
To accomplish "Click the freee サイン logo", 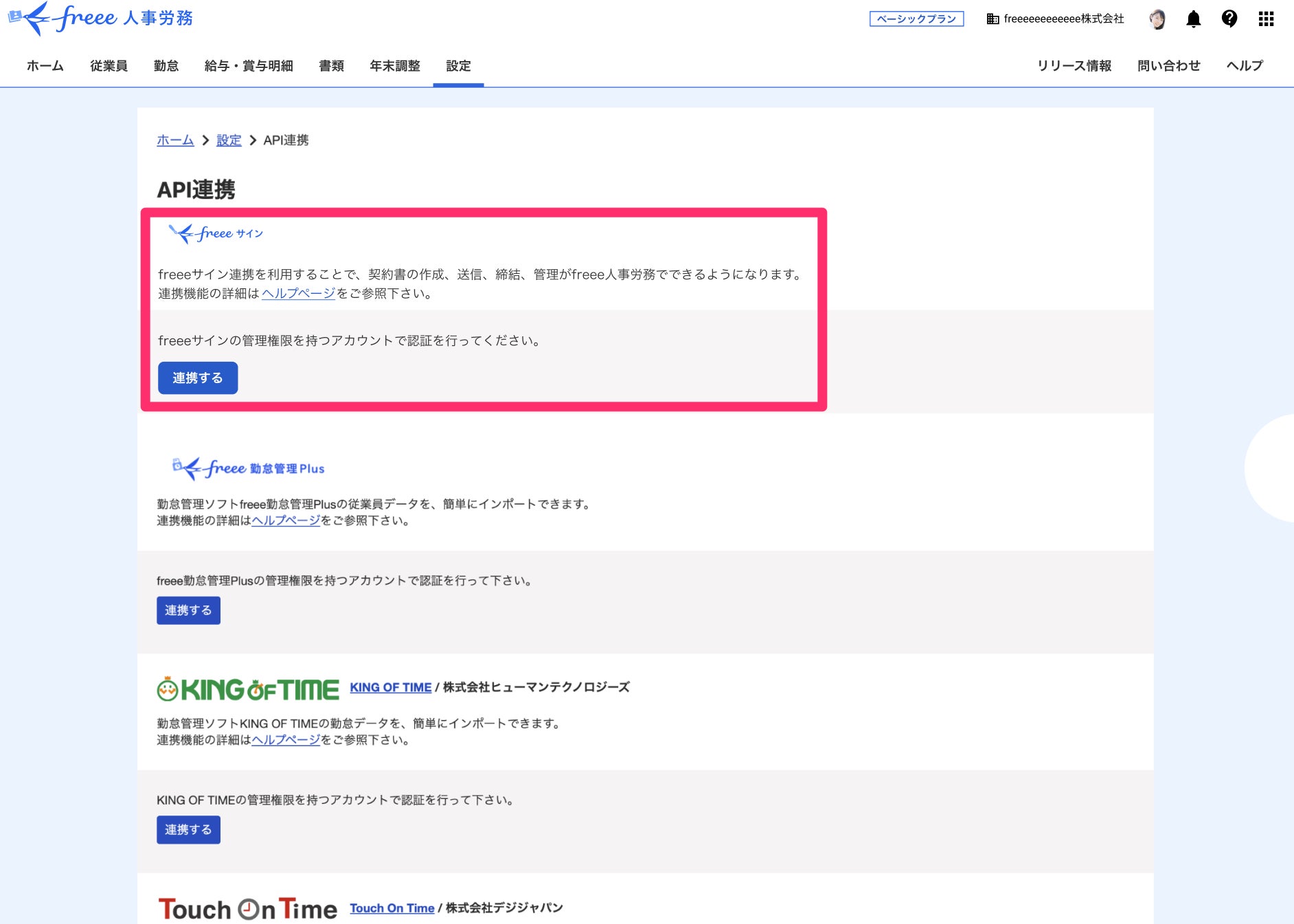I will pyautogui.click(x=216, y=233).
